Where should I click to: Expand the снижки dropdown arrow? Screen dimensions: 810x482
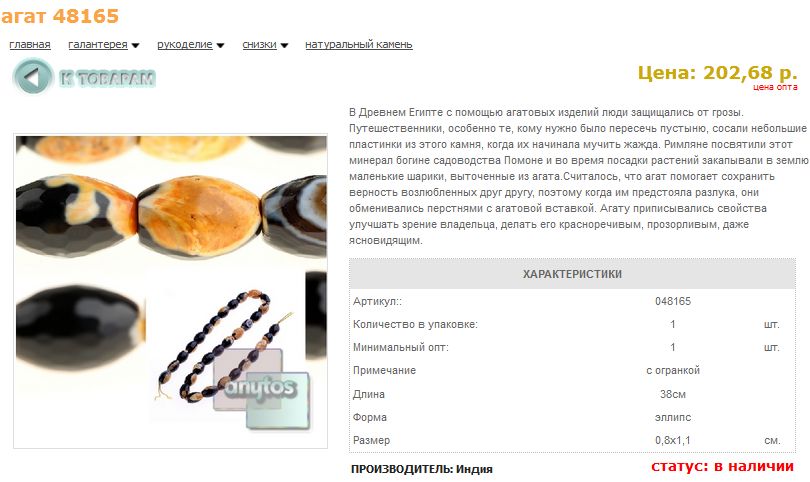(x=284, y=45)
